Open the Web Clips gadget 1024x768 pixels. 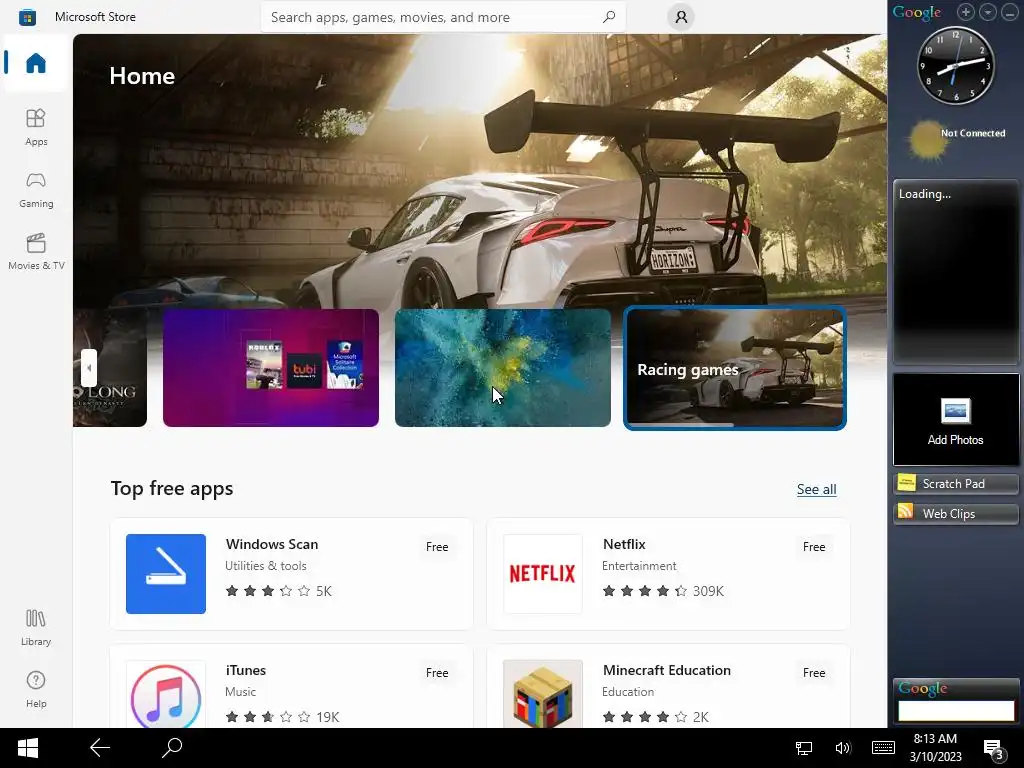pos(956,514)
